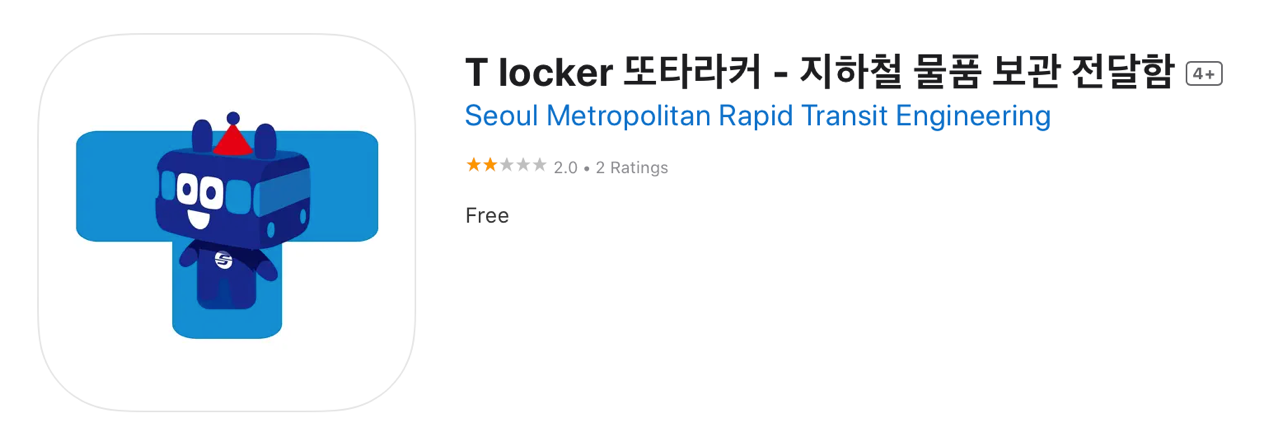The width and height of the screenshot is (1269, 442).
Task: Click the mascot's legs
Action: [224, 290]
